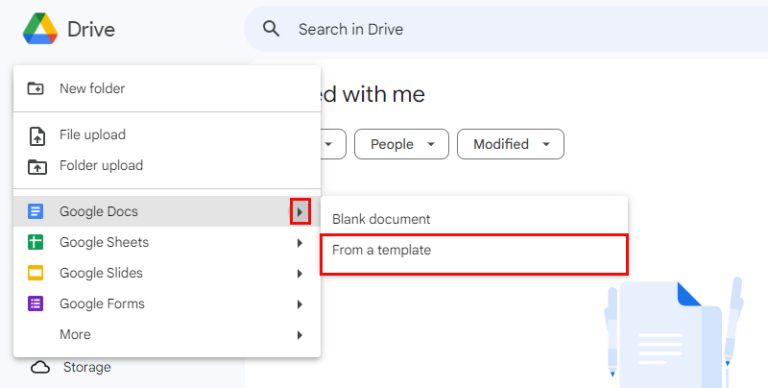The image size is (768, 388).
Task: Click the Storage cloud icon
Action: click(x=40, y=367)
